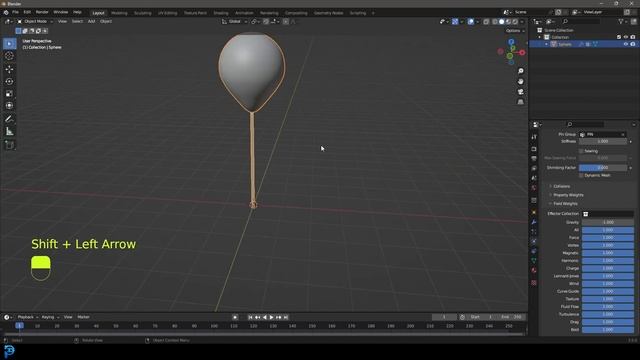Click the timeline End frame field
Screen dimensions: 640x360
click(x=511, y=317)
